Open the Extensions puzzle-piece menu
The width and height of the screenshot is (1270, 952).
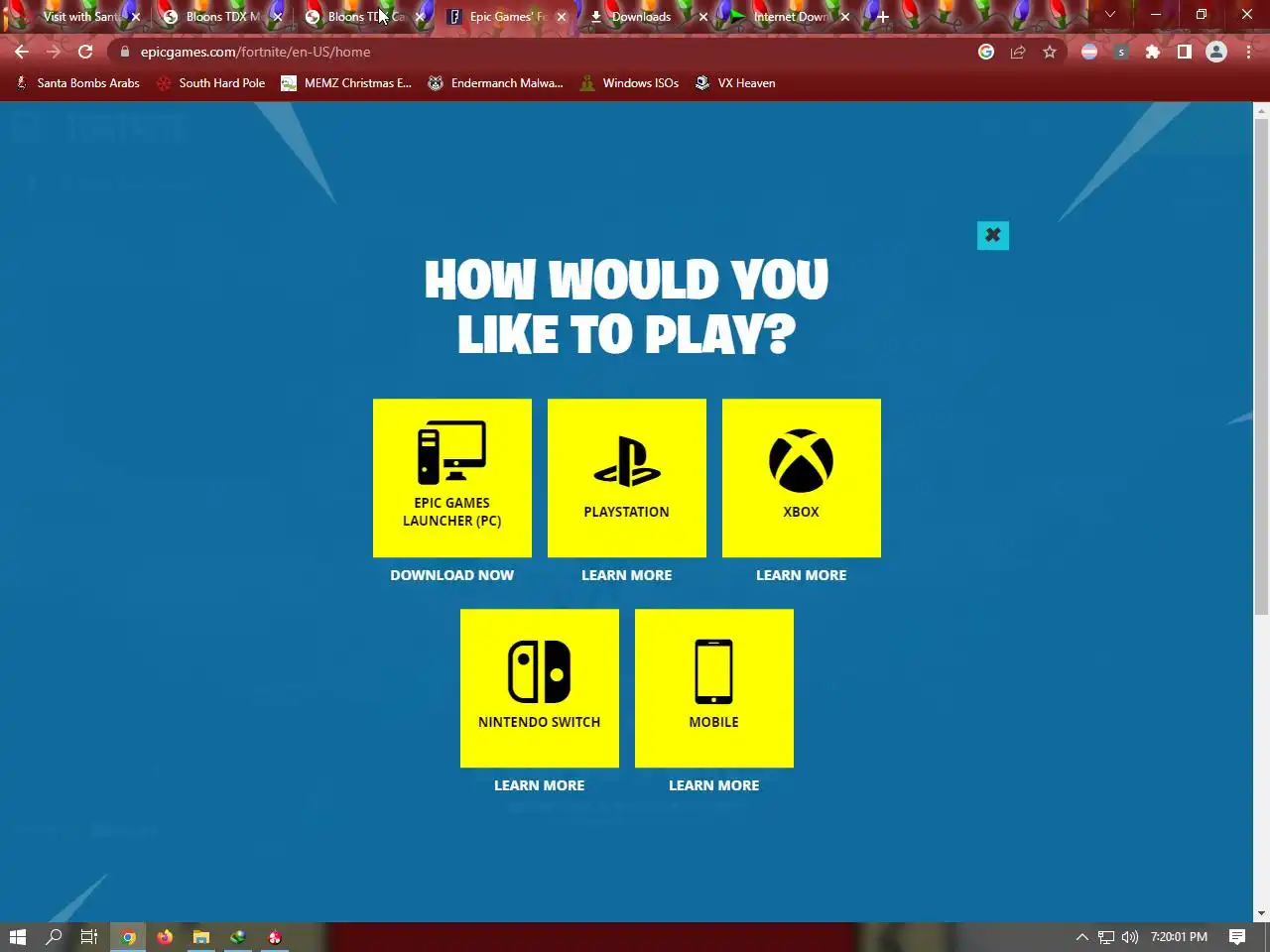point(1153,52)
